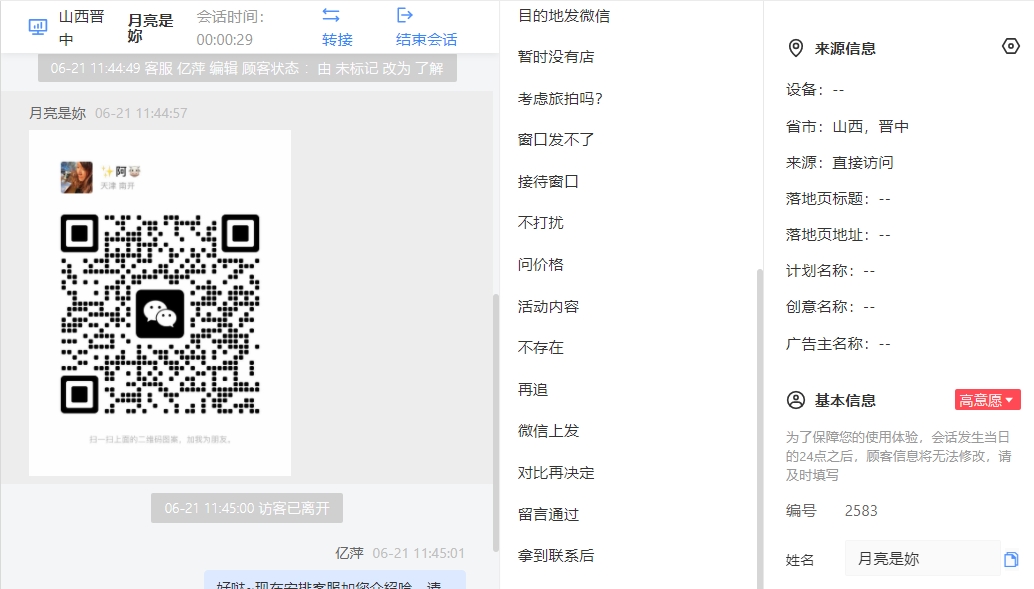Image resolution: width=1034 pixels, height=589 pixels.
Task: Click the 来源信息 section heading
Action: point(845,48)
